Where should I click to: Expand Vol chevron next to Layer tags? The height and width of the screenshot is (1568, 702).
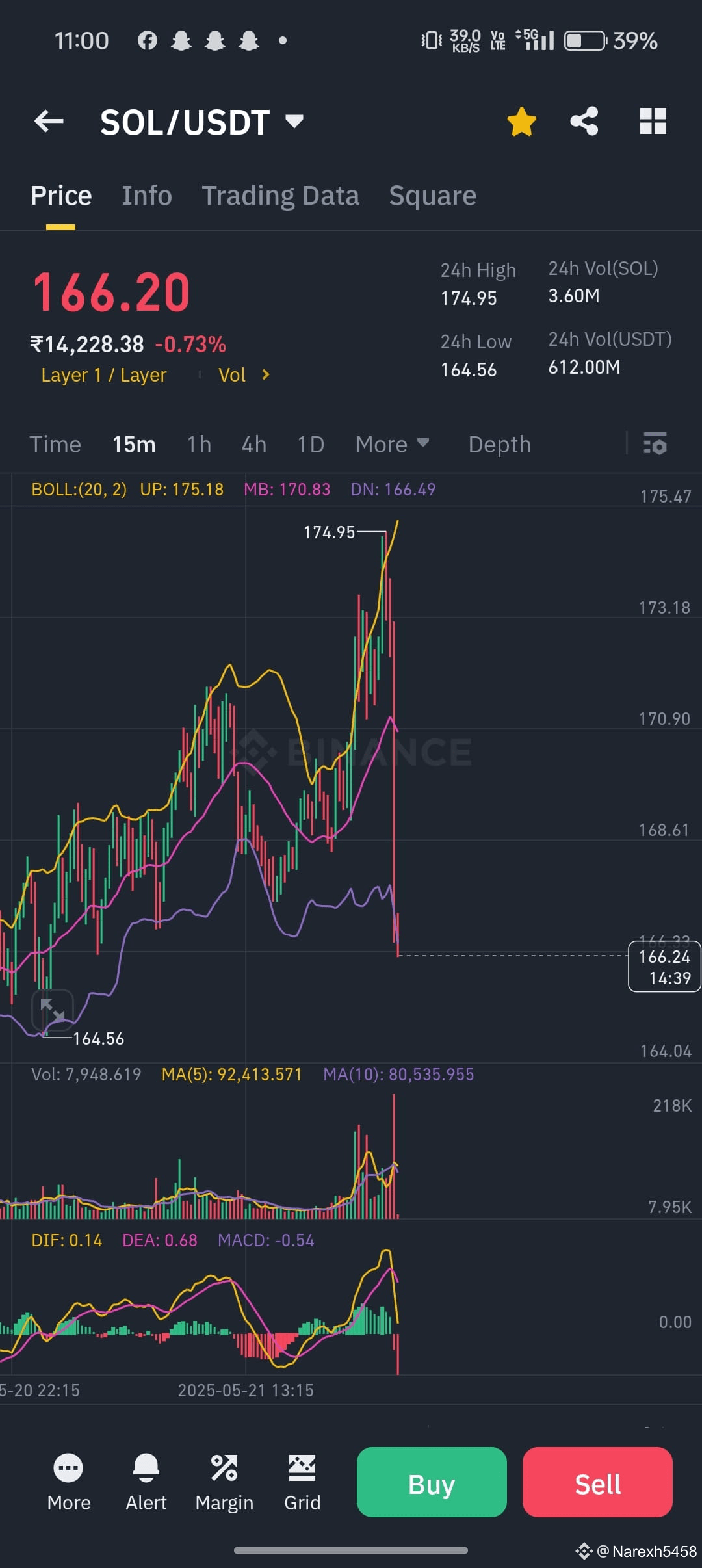[265, 374]
